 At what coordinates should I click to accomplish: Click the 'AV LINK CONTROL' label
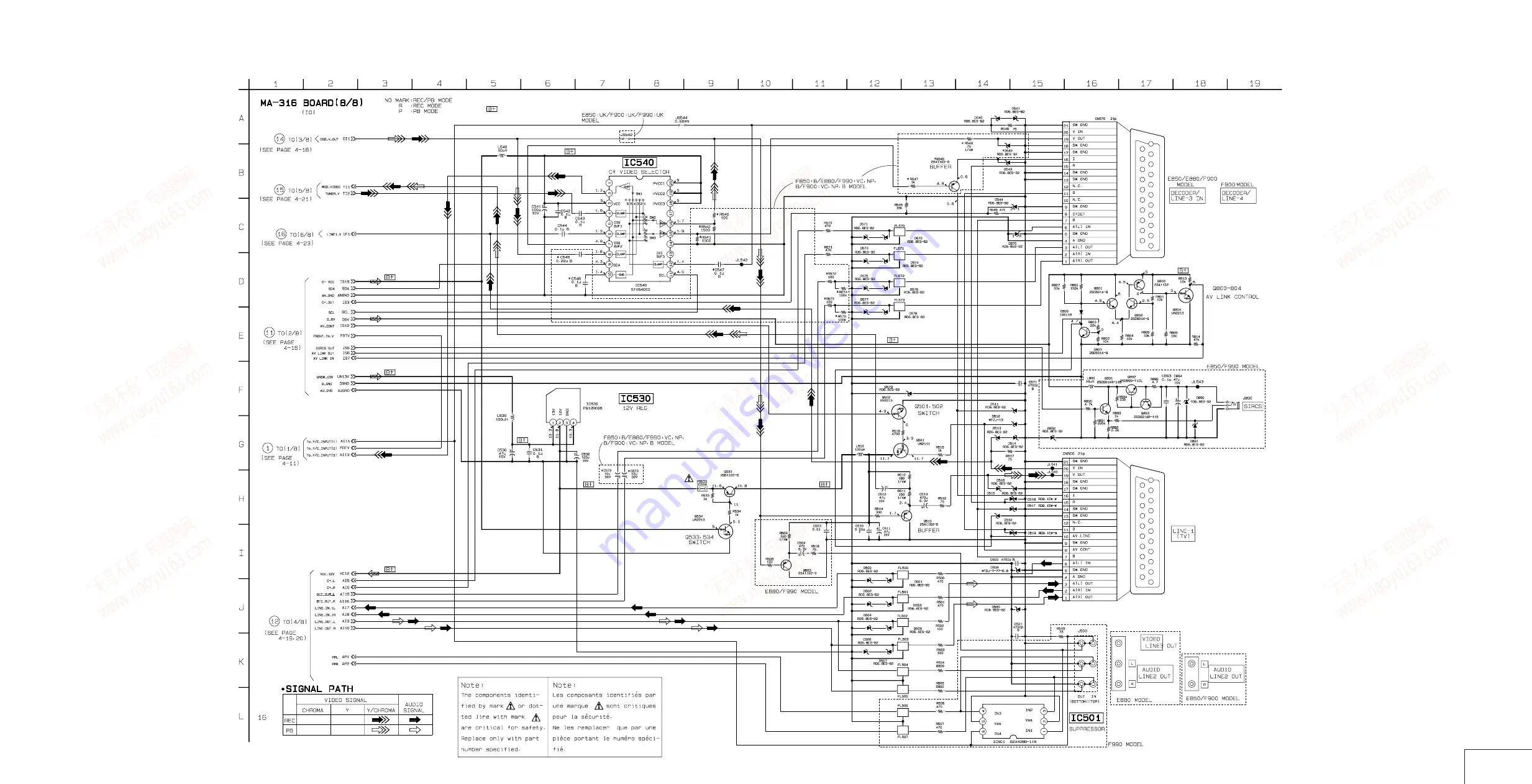coord(1233,297)
